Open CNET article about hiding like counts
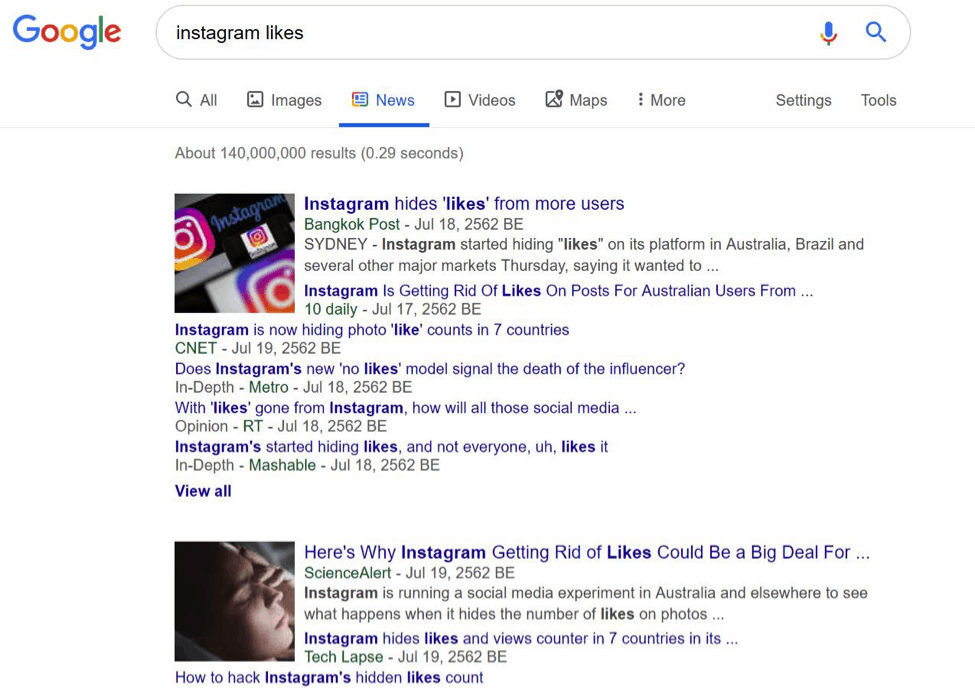 [x=372, y=330]
